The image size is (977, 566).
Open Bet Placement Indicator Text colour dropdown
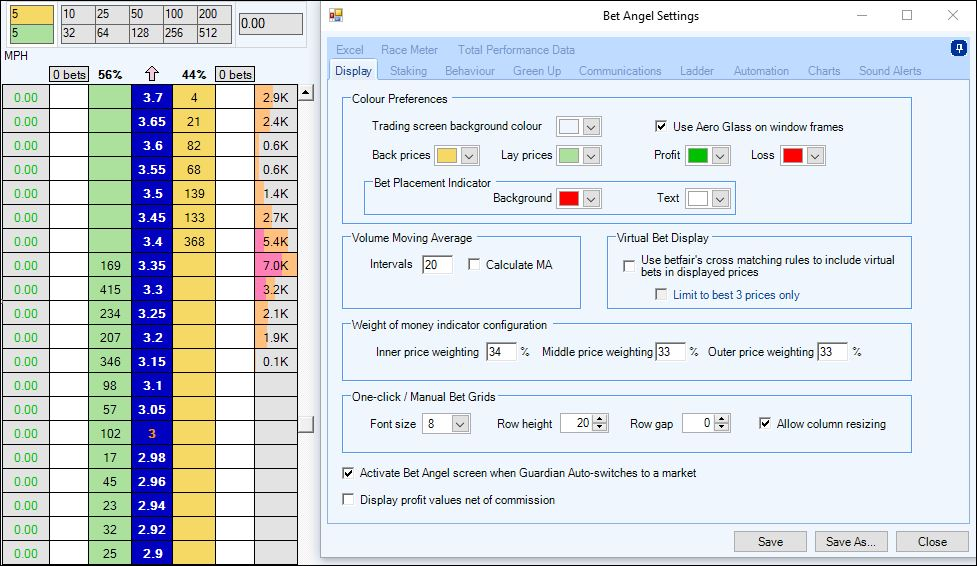click(720, 199)
